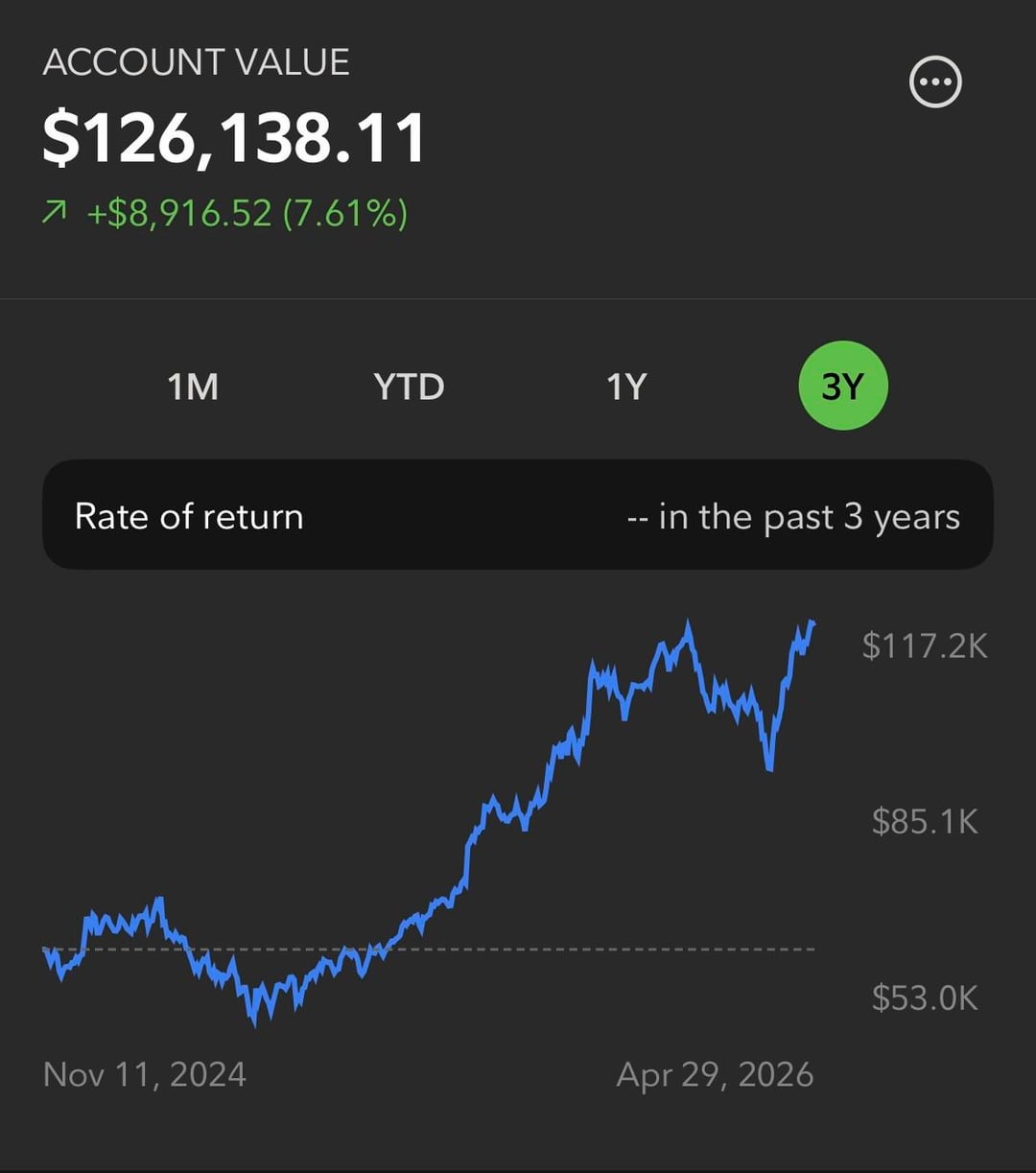Switch to the YTD time range
The height and width of the screenshot is (1173, 1036).
click(409, 387)
